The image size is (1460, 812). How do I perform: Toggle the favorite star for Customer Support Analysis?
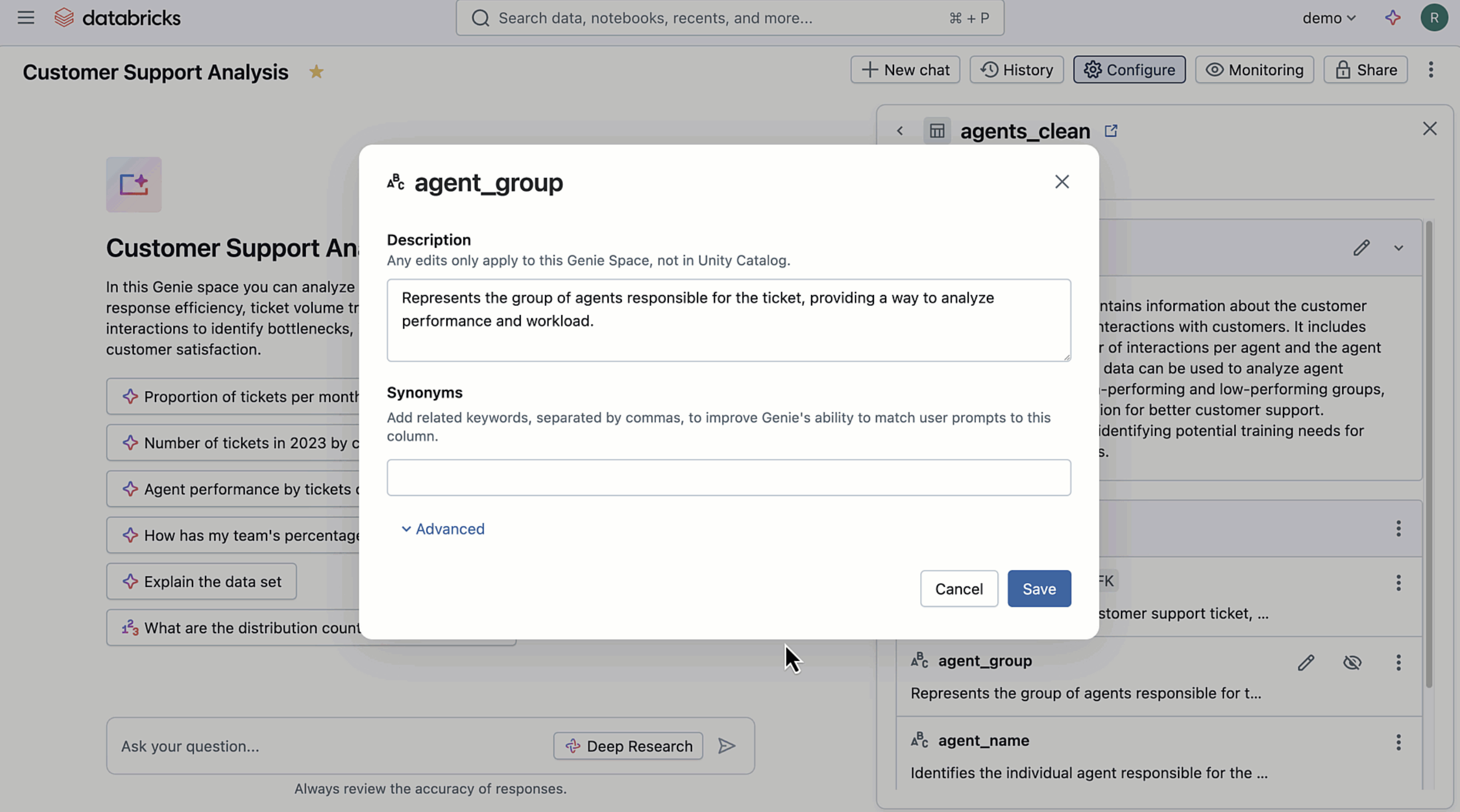click(316, 72)
